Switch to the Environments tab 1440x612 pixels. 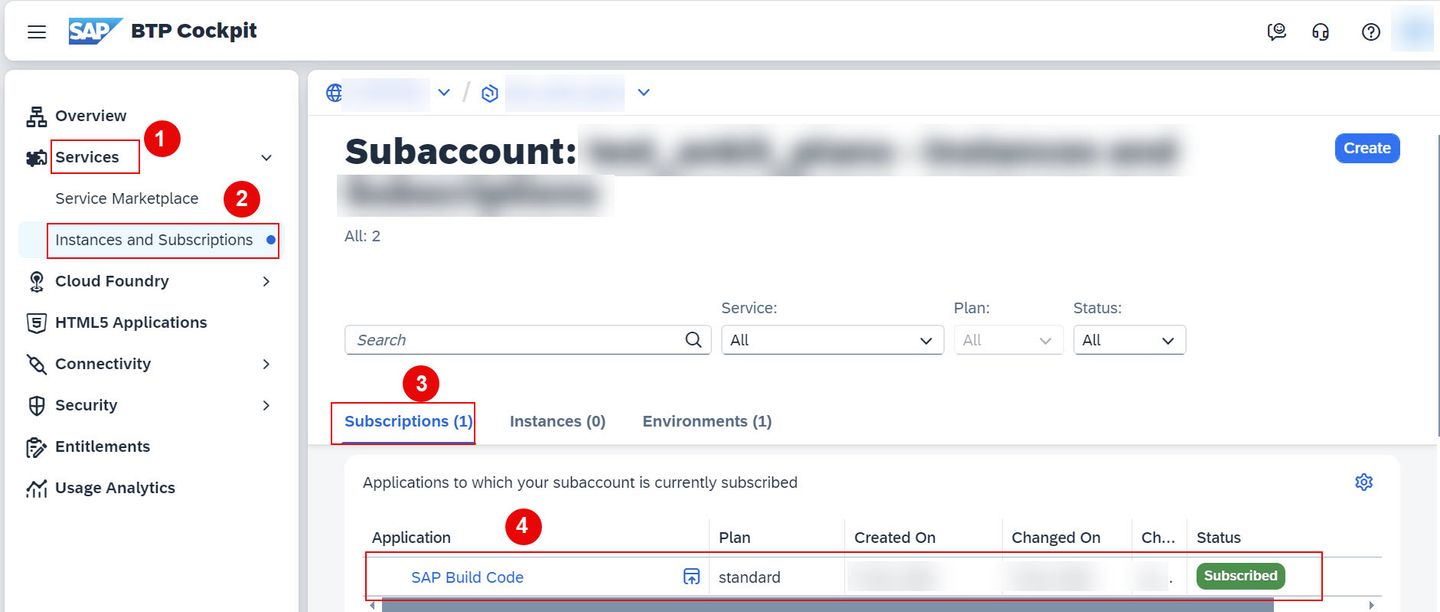[707, 421]
